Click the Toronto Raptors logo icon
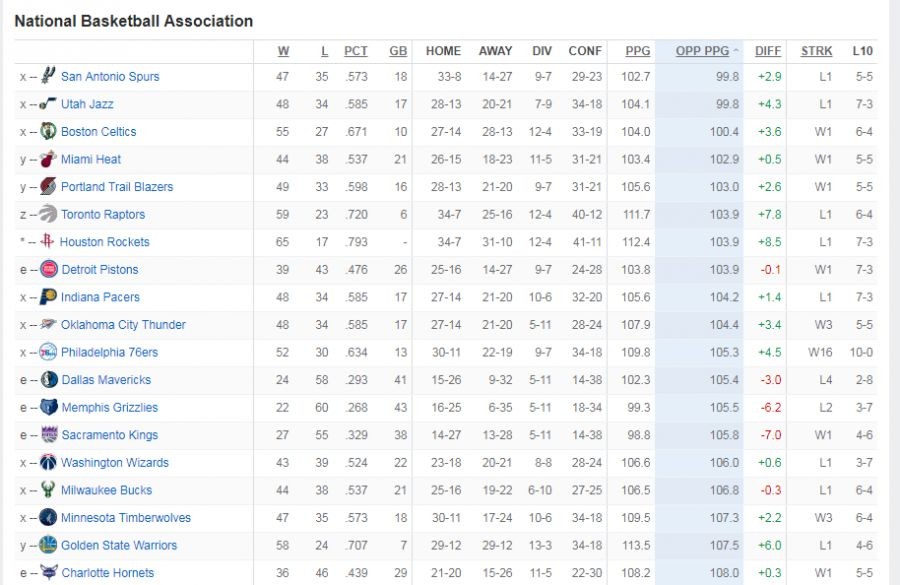900x585 pixels. (x=49, y=214)
